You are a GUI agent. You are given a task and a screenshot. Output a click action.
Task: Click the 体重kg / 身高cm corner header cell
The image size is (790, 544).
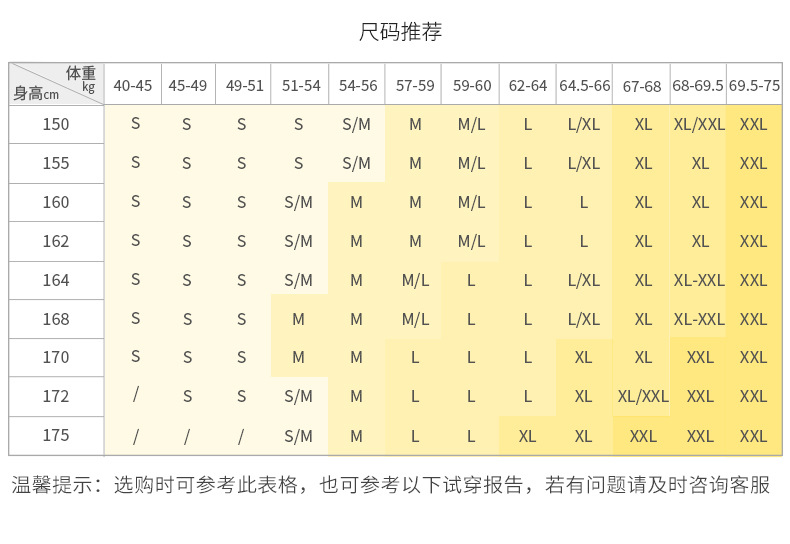56,84
